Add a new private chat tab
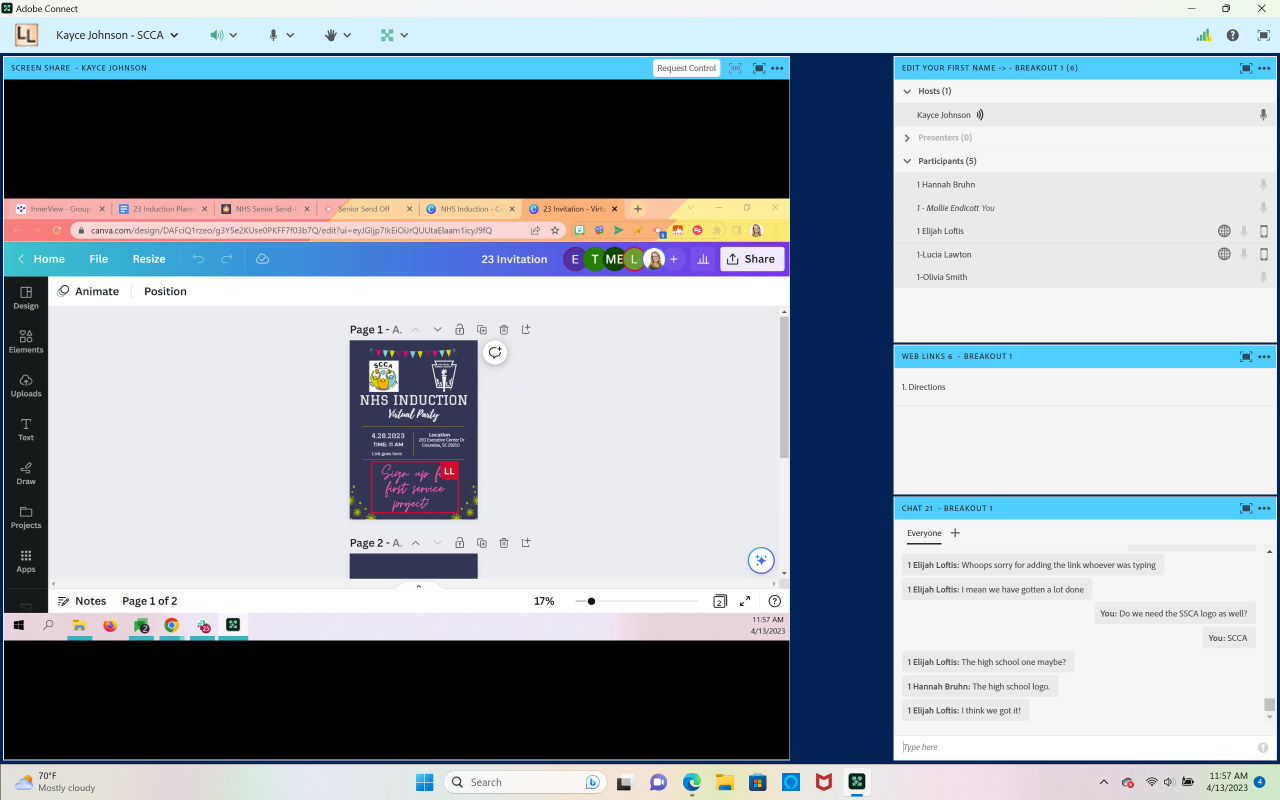This screenshot has height=800, width=1280. coord(955,533)
